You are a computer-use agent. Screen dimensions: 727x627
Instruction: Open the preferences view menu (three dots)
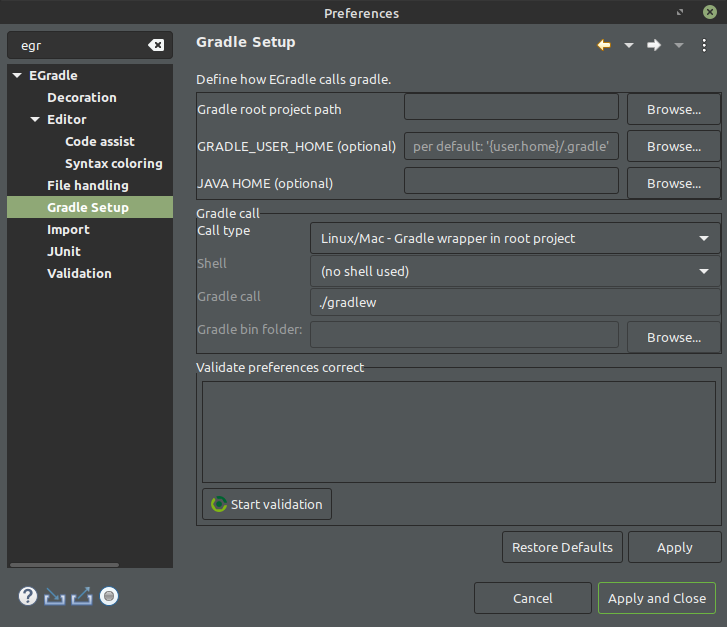(704, 45)
